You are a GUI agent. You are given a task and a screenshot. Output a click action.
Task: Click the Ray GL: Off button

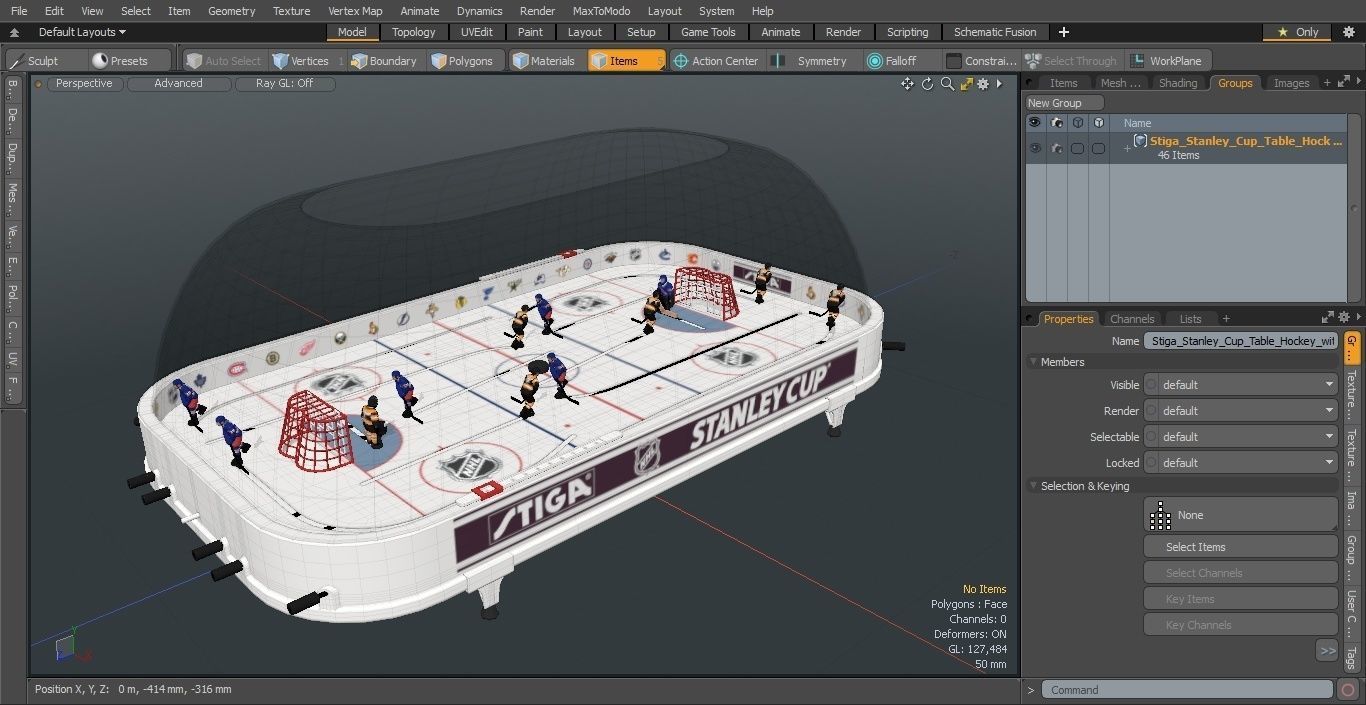pyautogui.click(x=285, y=84)
